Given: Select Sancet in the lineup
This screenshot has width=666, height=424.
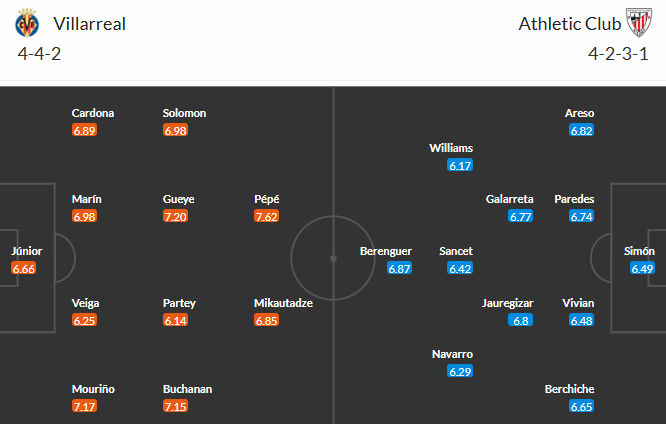Looking at the screenshot, I should (456, 251).
